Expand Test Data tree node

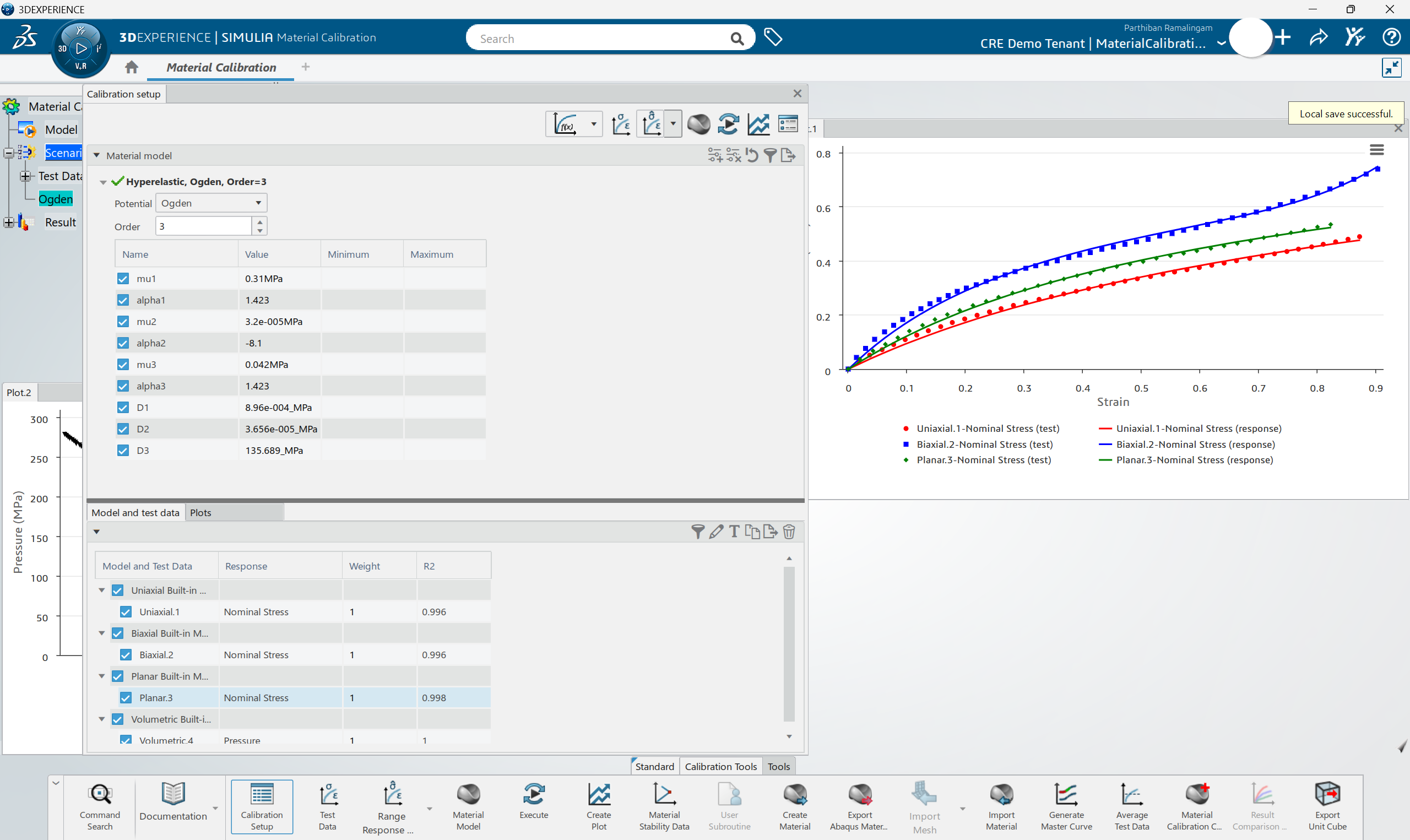(x=25, y=176)
